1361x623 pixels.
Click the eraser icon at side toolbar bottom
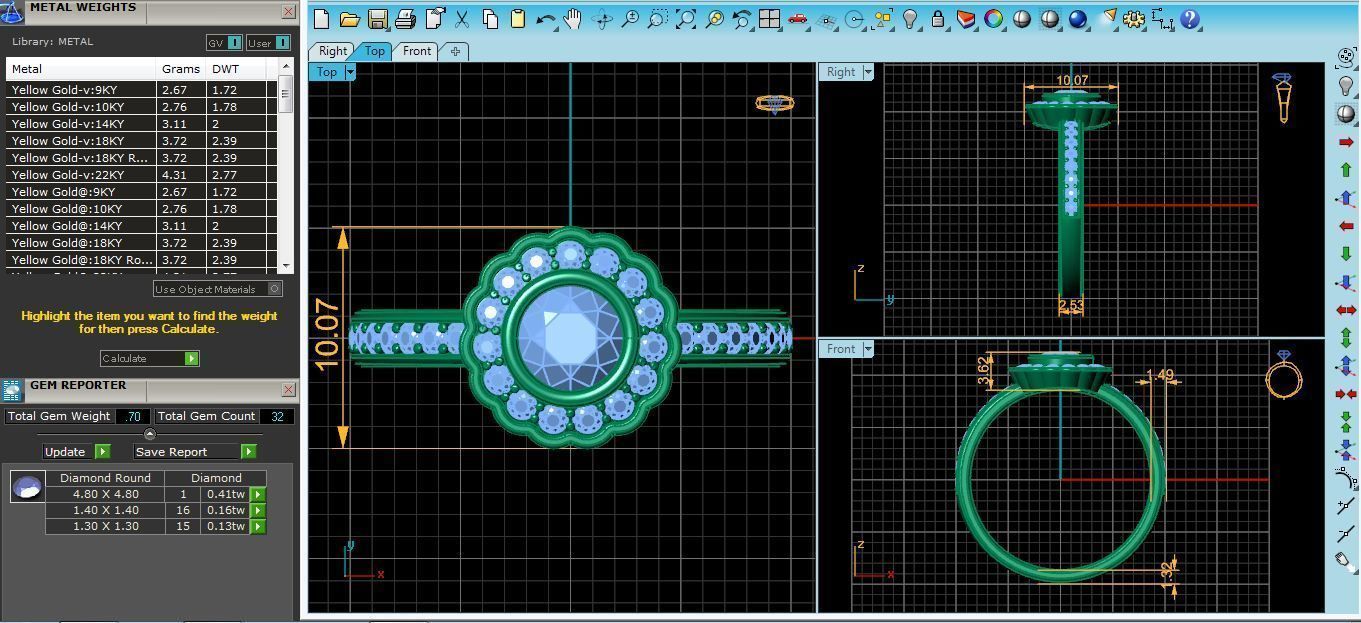click(1346, 562)
